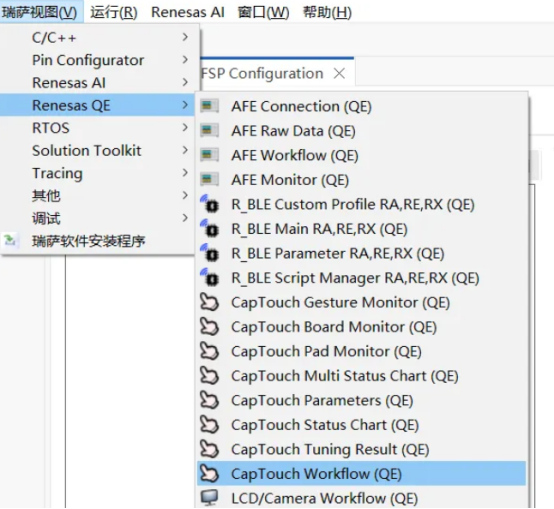Open AFE Connection (QE) view

coord(361,106)
